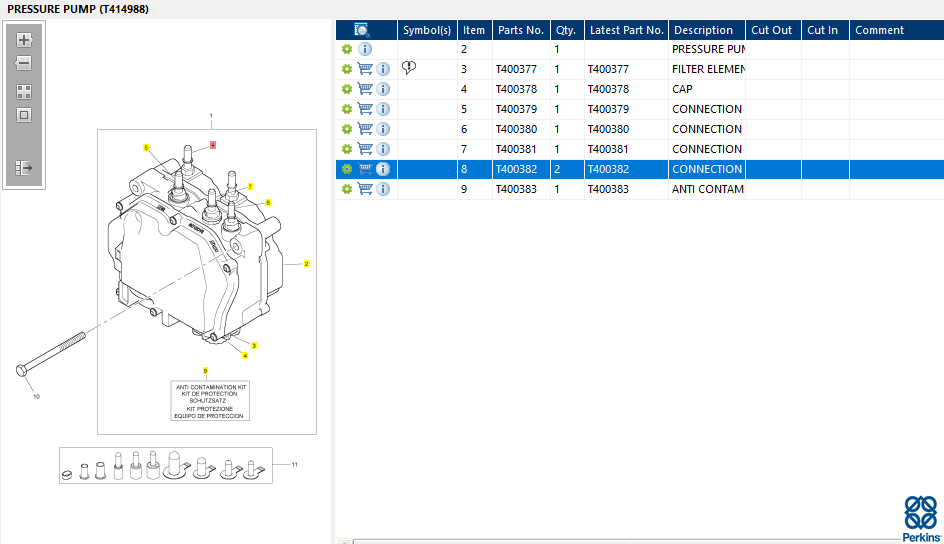Click the gear icon for T400381 row
Viewport: 944px width, 544px height.
pos(347,149)
